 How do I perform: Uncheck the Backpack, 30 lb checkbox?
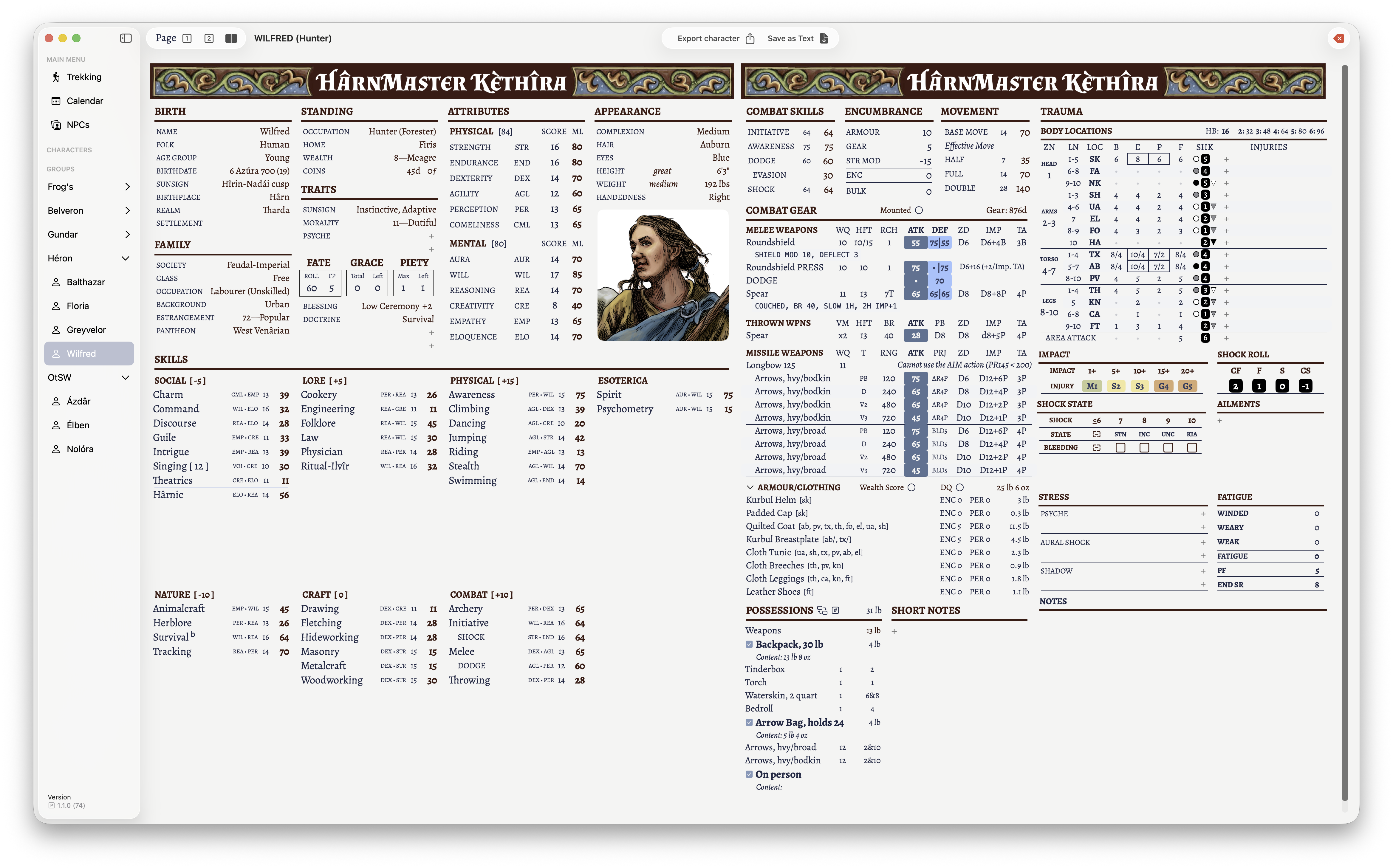(x=749, y=644)
